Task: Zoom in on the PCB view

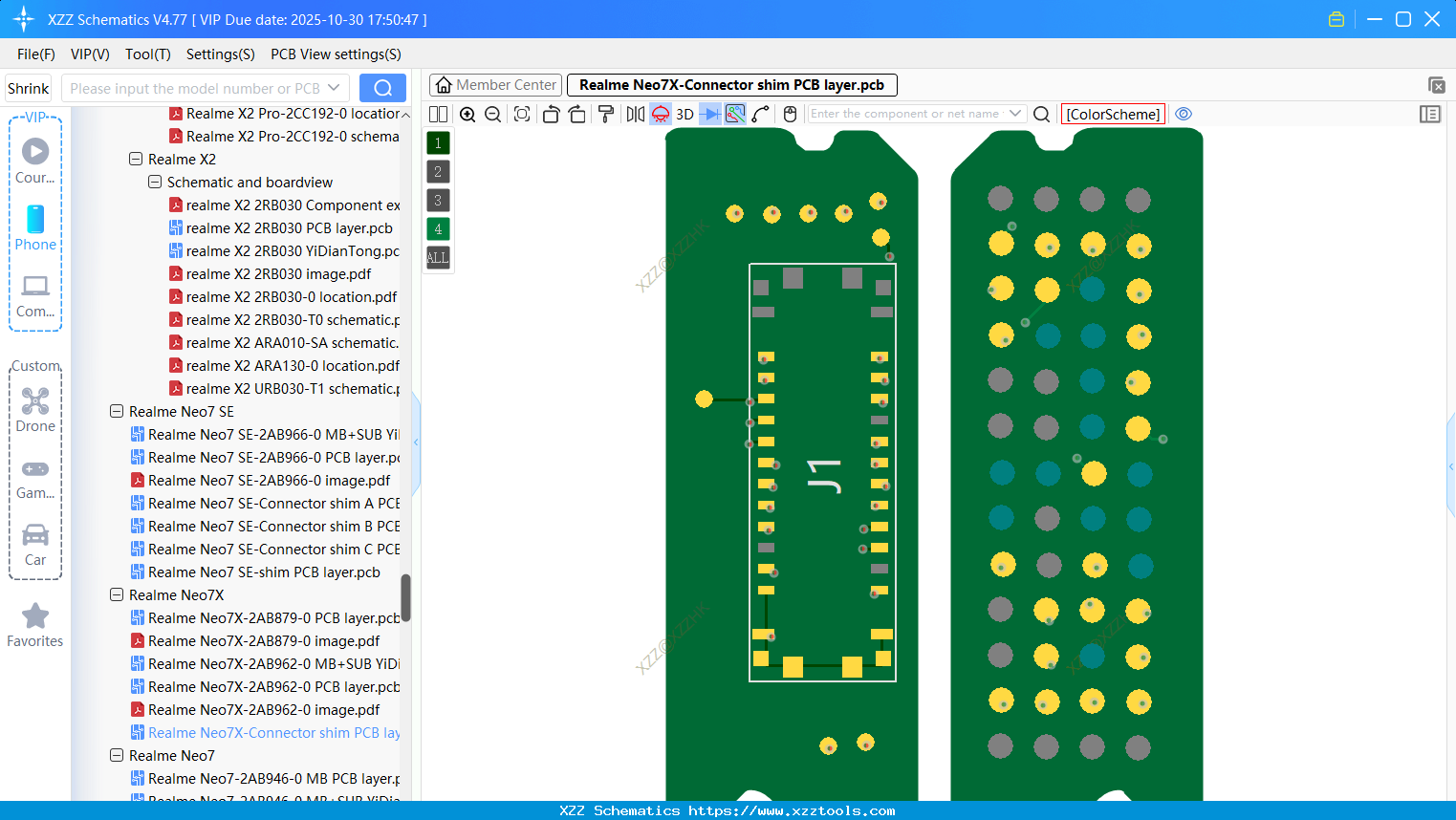Action: 467,114
